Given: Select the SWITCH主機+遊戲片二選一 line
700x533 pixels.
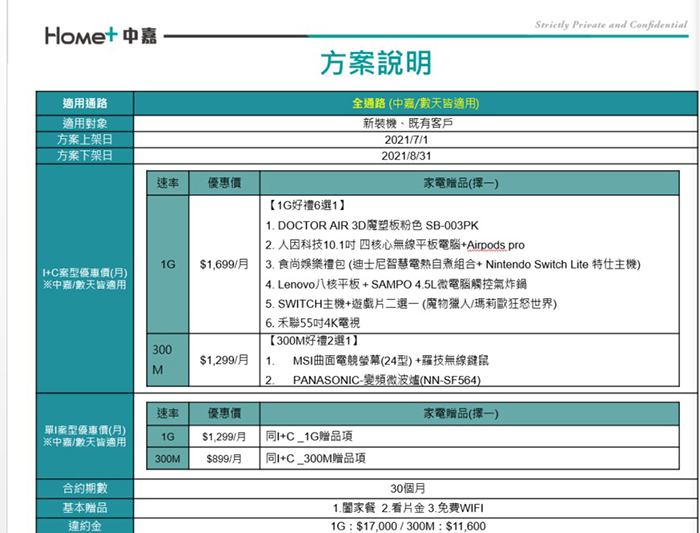Looking at the screenshot, I should pyautogui.click(x=411, y=304).
